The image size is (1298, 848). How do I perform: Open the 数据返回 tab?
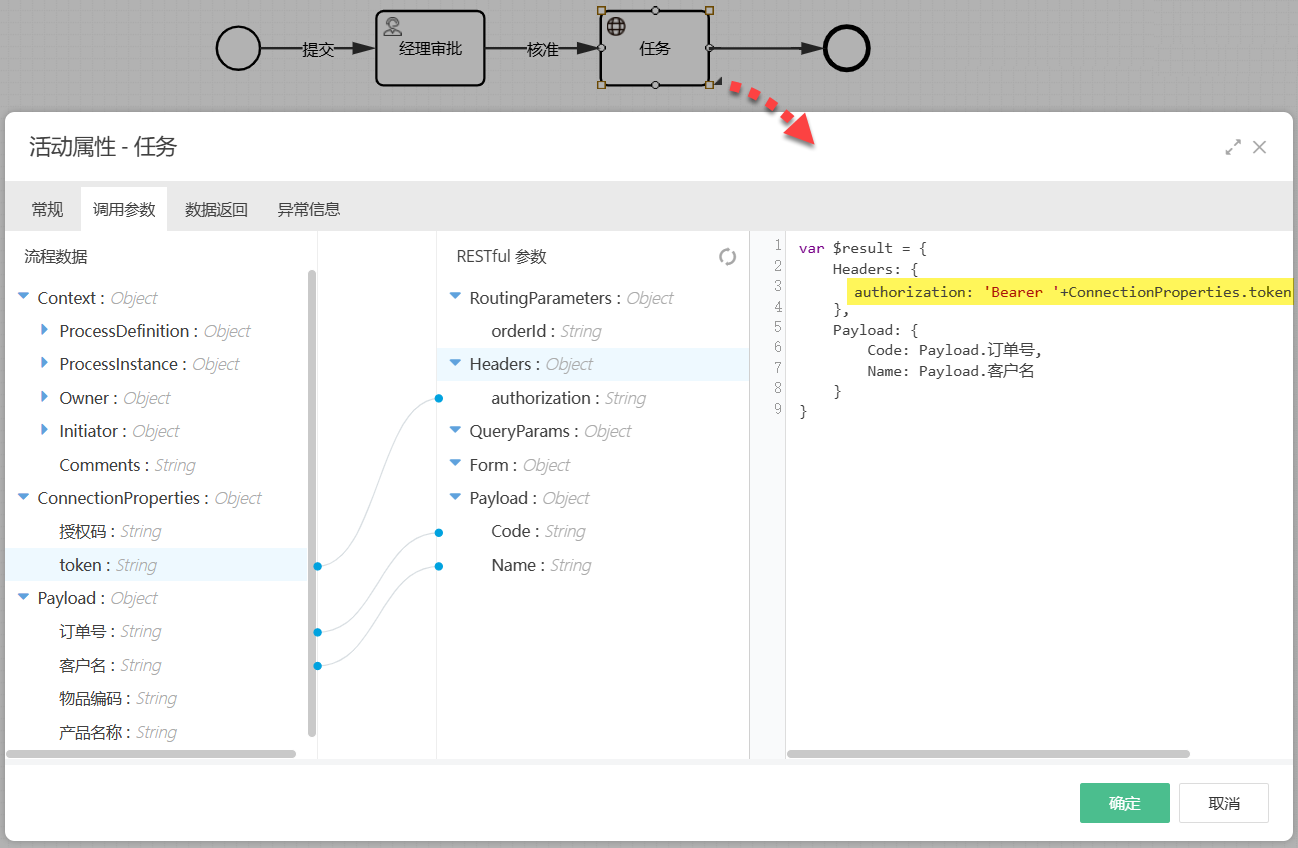click(216, 210)
